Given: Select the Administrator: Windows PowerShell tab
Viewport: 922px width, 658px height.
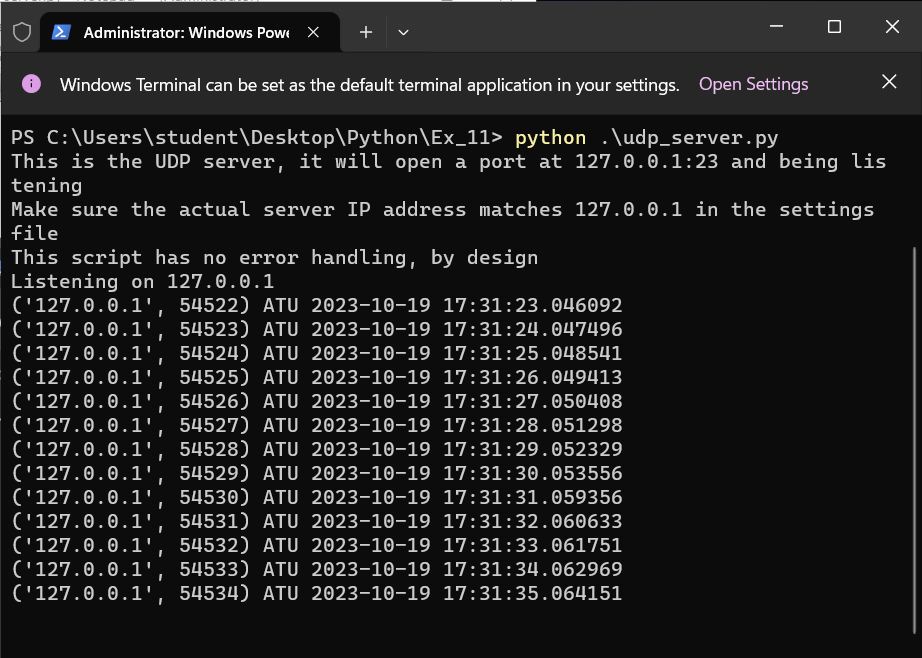Looking at the screenshot, I should click(x=185, y=32).
